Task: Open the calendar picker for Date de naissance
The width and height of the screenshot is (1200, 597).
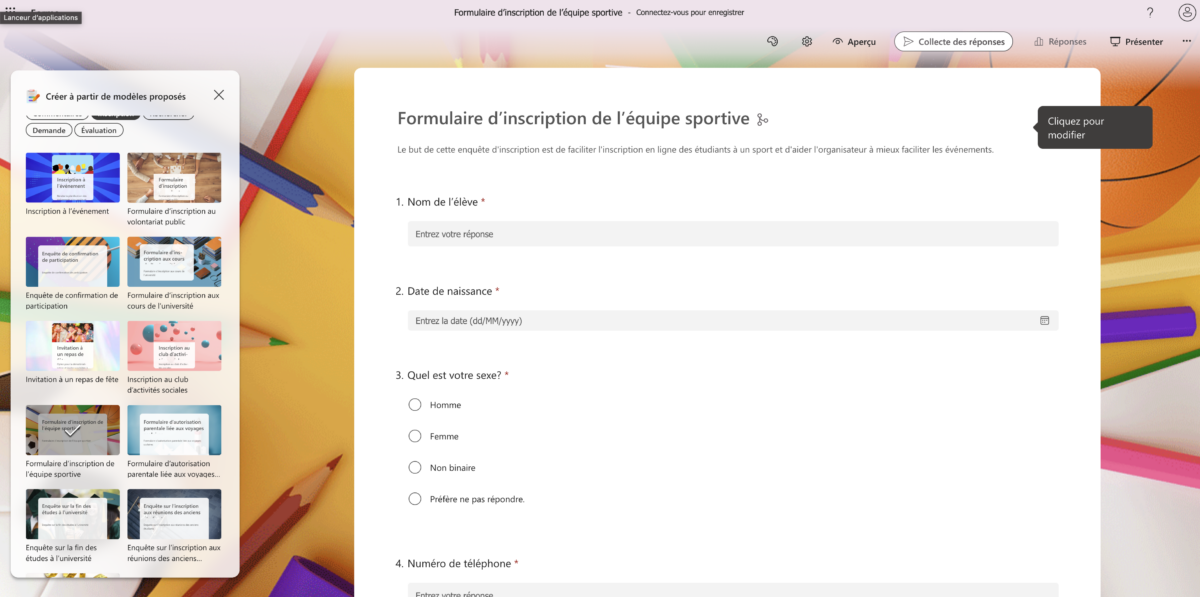Action: pyautogui.click(x=1044, y=320)
